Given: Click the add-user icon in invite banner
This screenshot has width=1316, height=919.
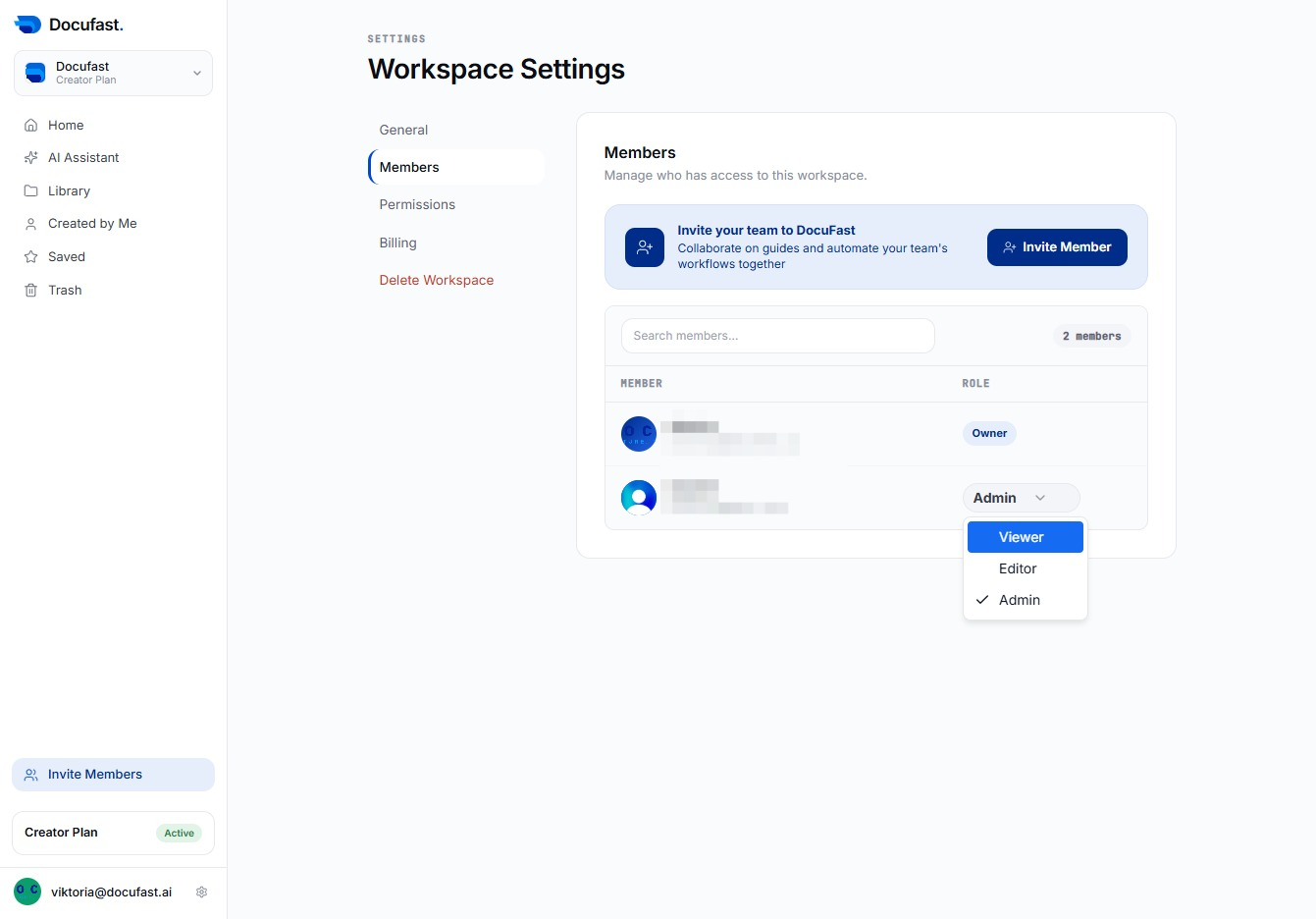Looking at the screenshot, I should (645, 247).
